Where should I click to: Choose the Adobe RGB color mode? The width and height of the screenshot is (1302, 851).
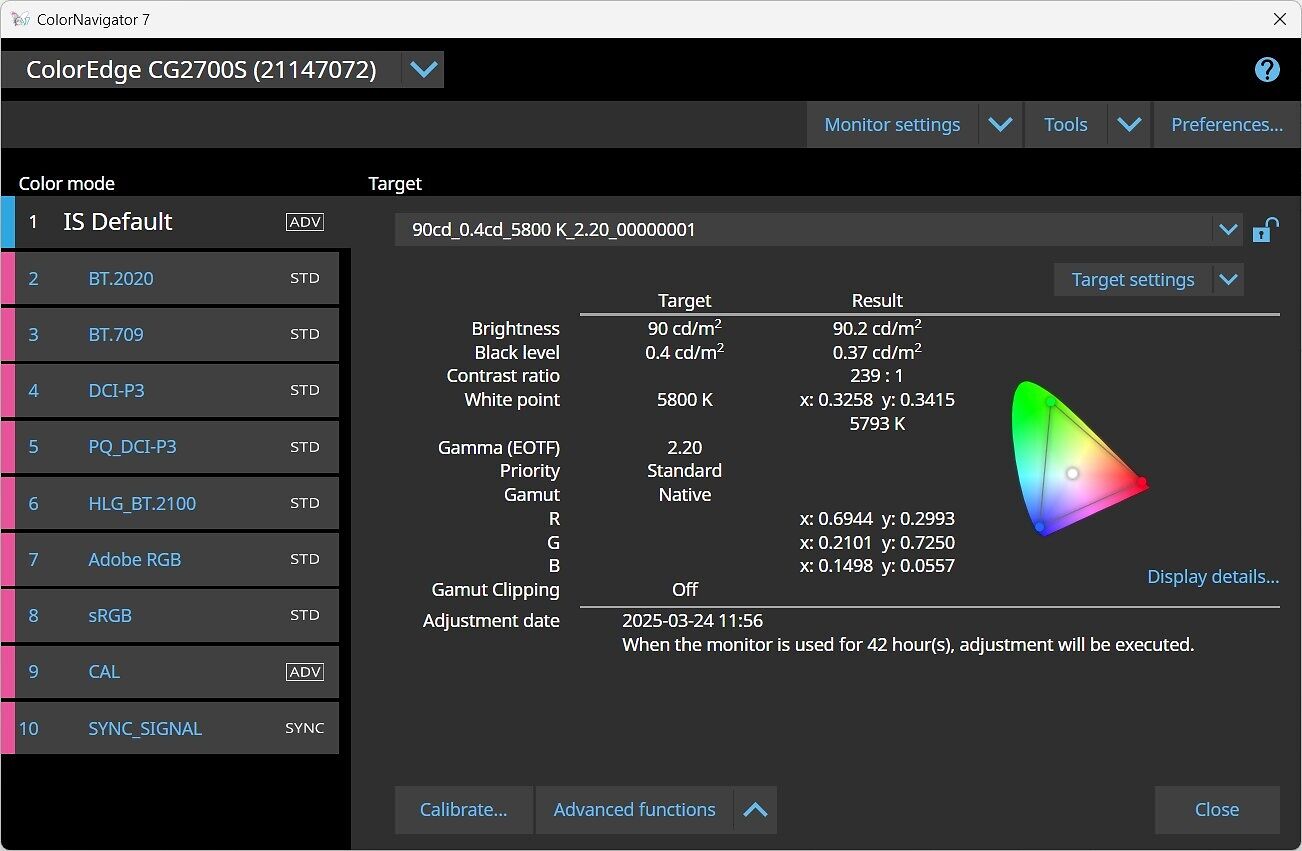tap(171, 559)
